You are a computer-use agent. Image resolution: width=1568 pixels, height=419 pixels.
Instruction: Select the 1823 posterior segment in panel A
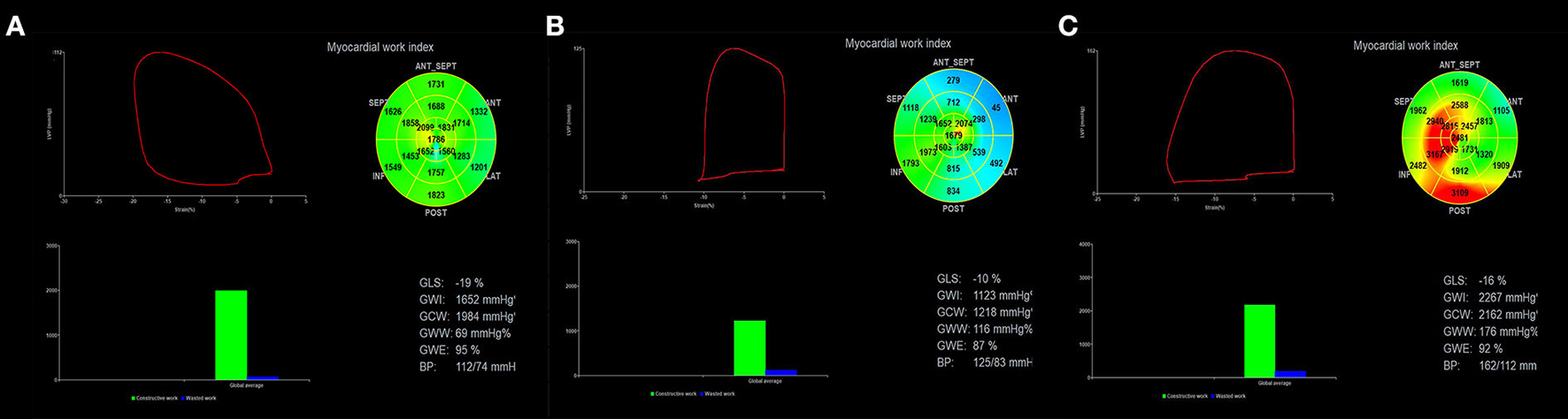coord(435,195)
